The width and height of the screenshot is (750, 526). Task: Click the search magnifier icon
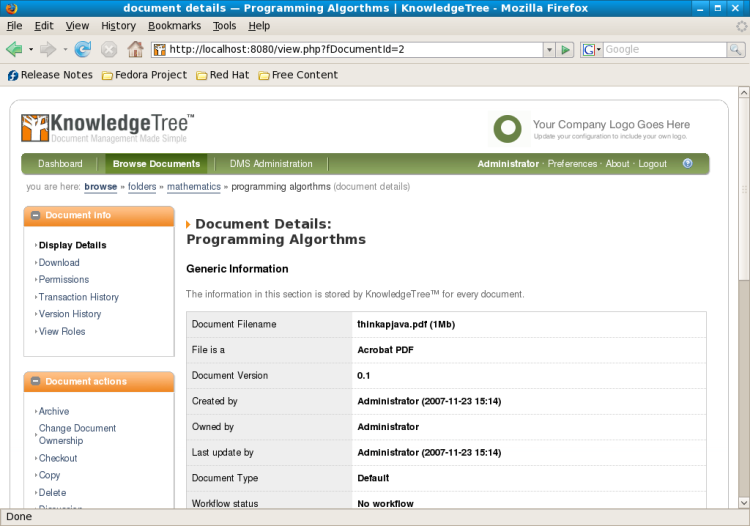(735, 49)
